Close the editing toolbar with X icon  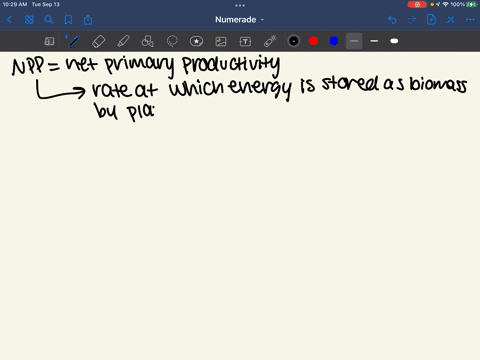click(x=451, y=20)
